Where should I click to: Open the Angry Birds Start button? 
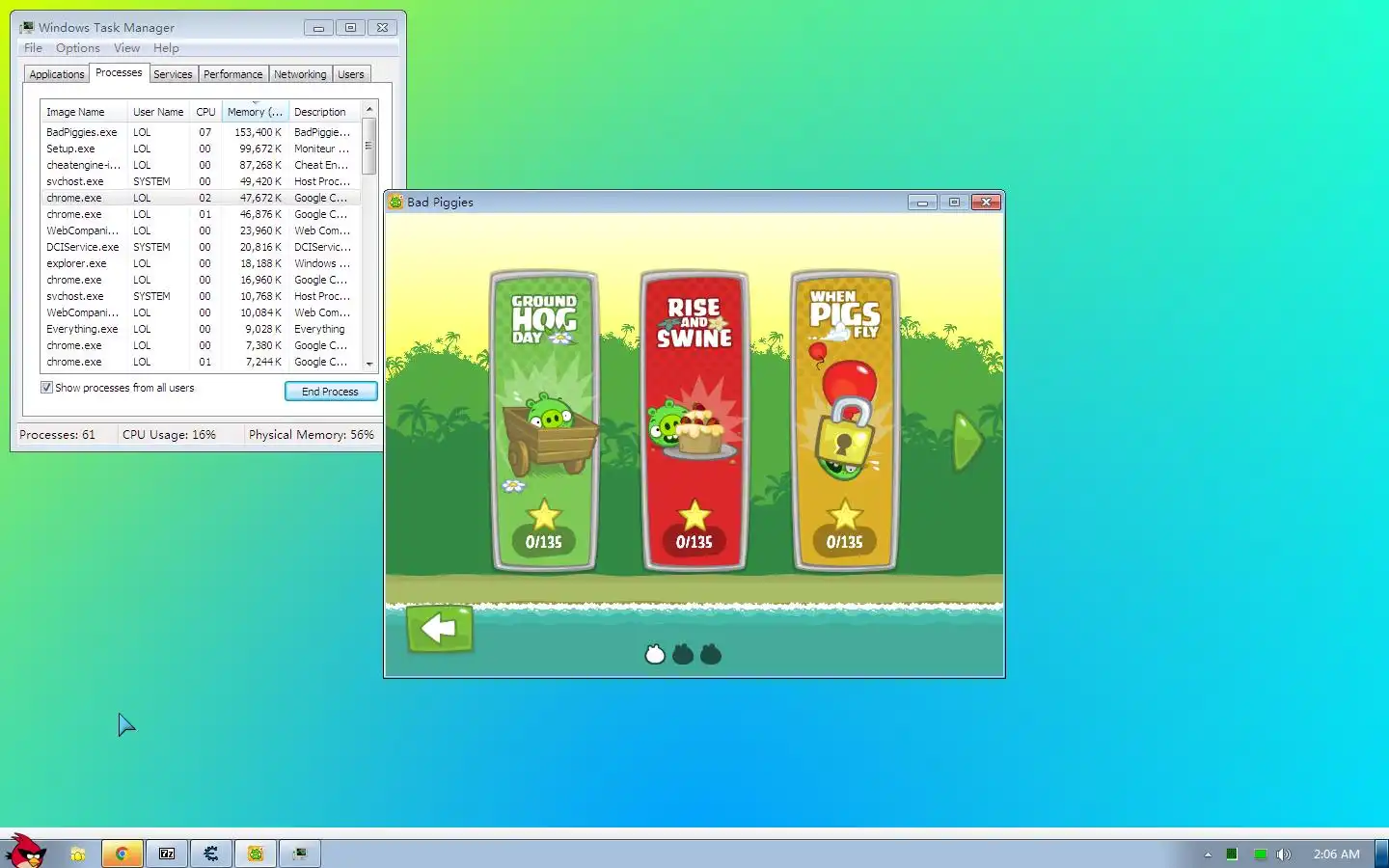25,851
